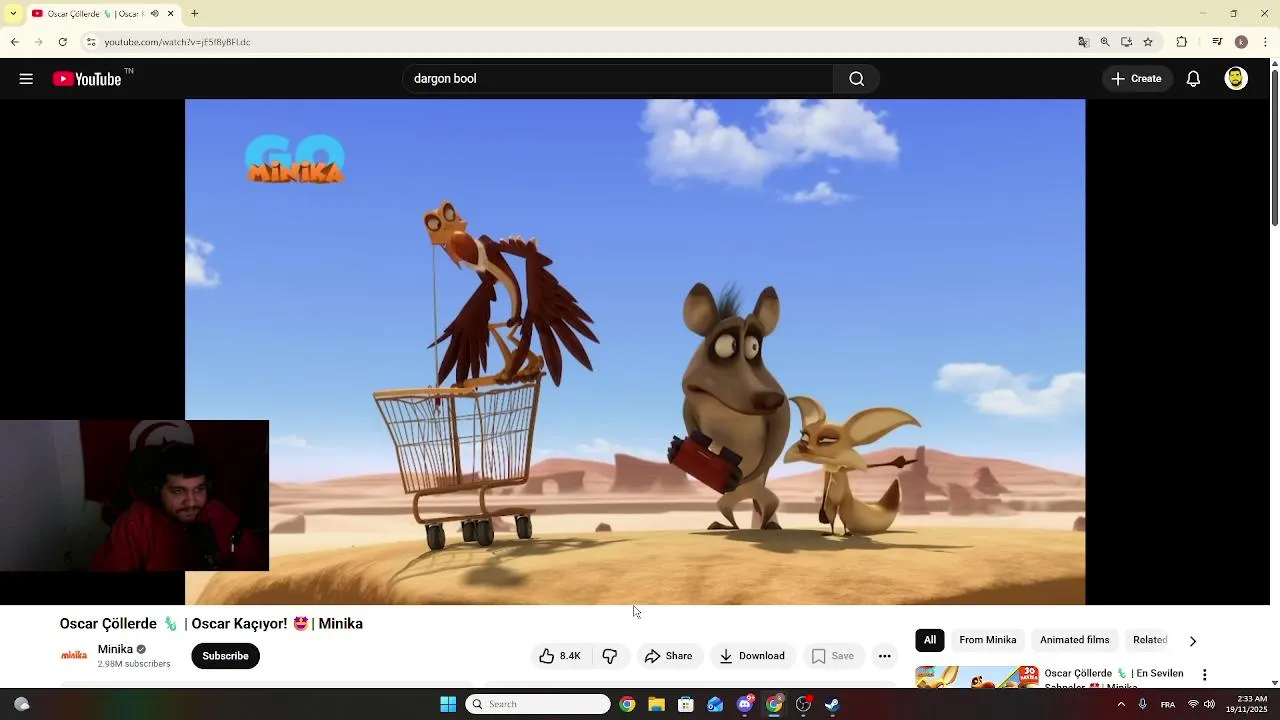Open Chrome profile avatar

1241,42
